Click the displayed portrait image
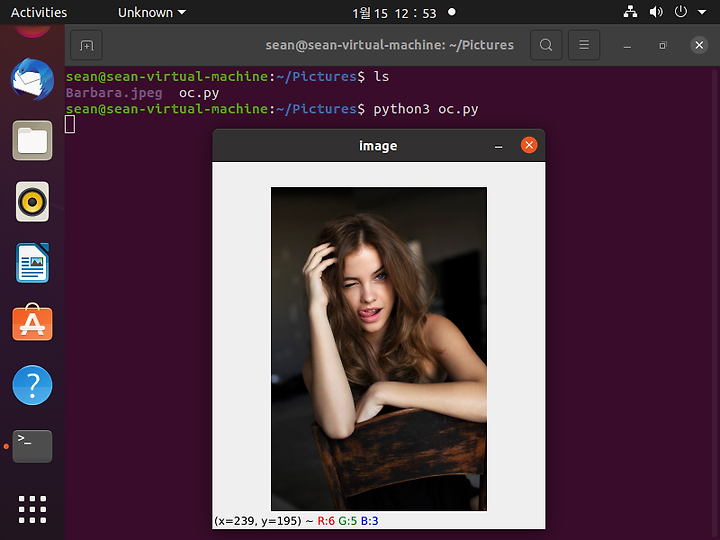Image resolution: width=720 pixels, height=540 pixels. coord(379,349)
